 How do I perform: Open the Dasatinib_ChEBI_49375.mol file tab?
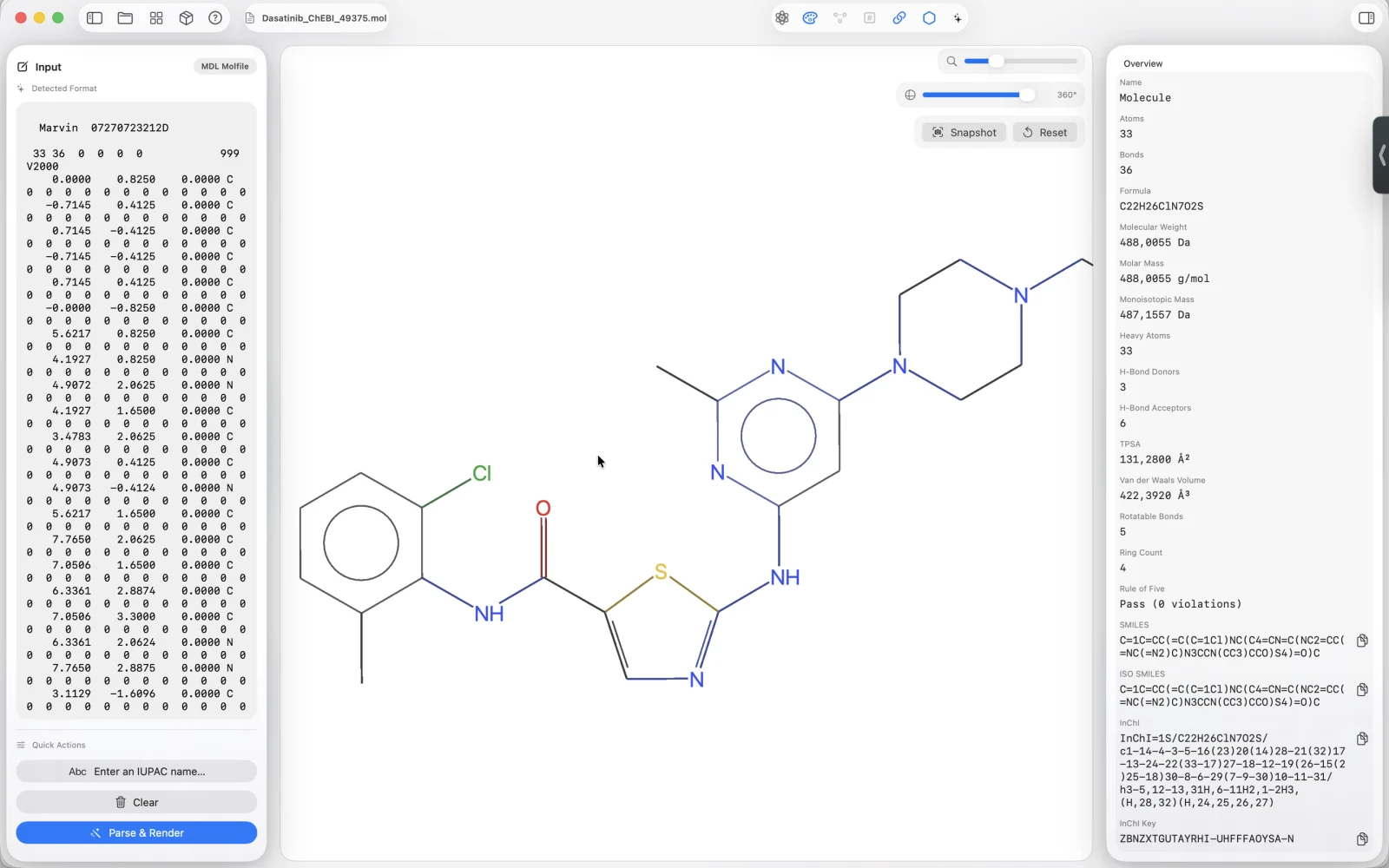[316, 18]
